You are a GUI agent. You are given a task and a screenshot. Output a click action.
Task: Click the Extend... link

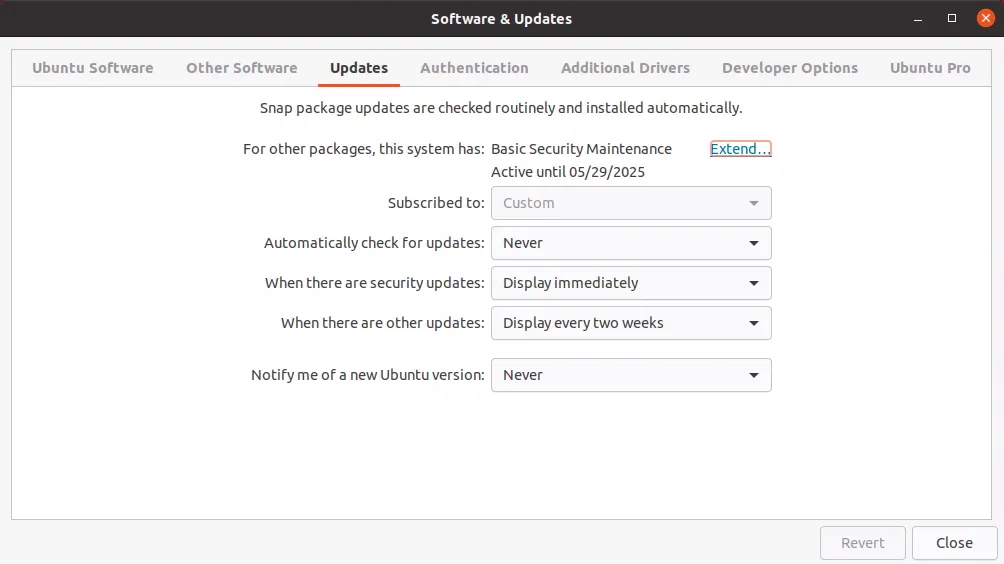pos(741,149)
